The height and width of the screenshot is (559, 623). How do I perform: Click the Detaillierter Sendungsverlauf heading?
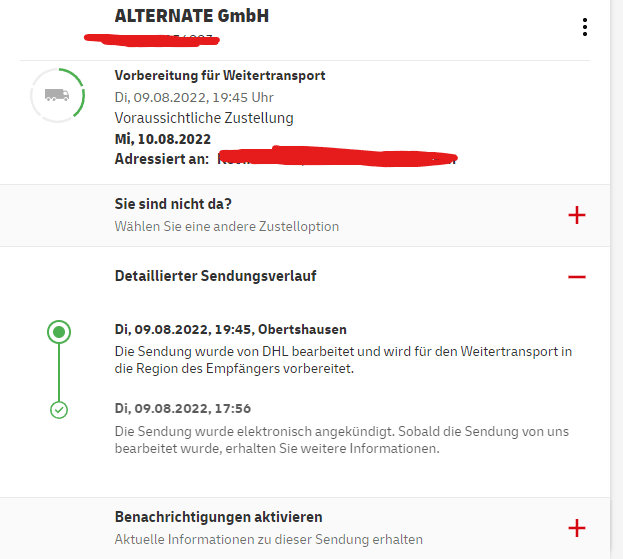[215, 276]
